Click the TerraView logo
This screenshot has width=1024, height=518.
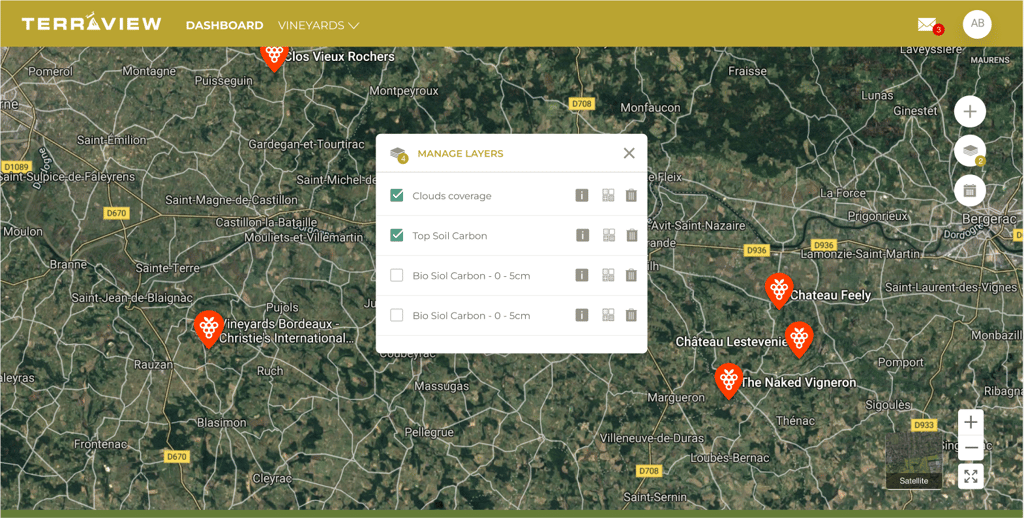coord(91,24)
